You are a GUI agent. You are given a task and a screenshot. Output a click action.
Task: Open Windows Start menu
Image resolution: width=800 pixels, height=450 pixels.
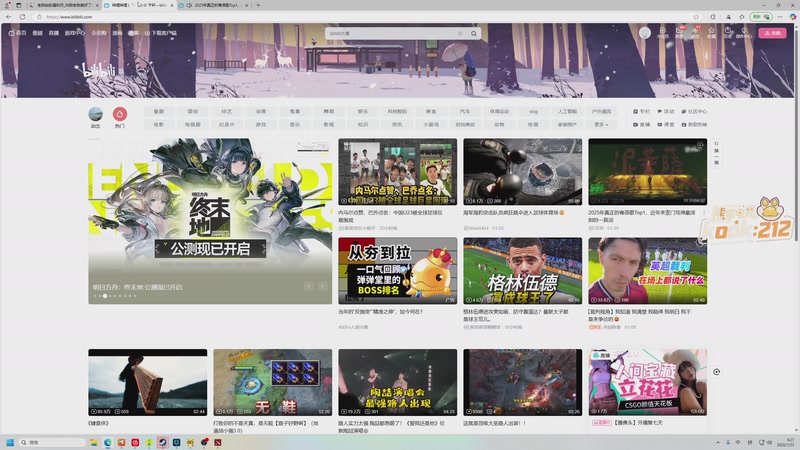point(9,442)
